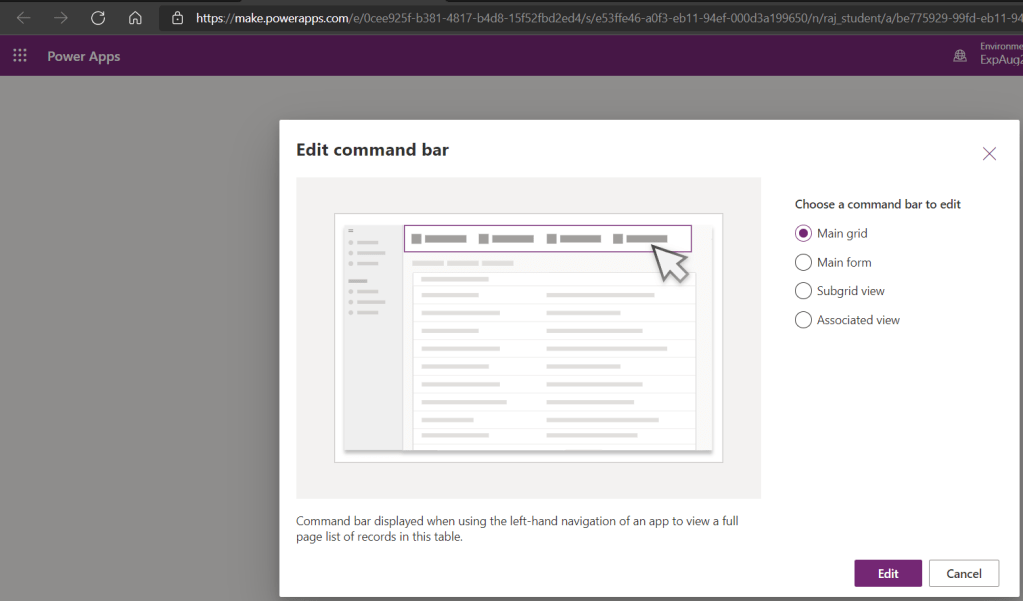Reload the page with the refresh icon
The image size is (1023, 601).
98,18
